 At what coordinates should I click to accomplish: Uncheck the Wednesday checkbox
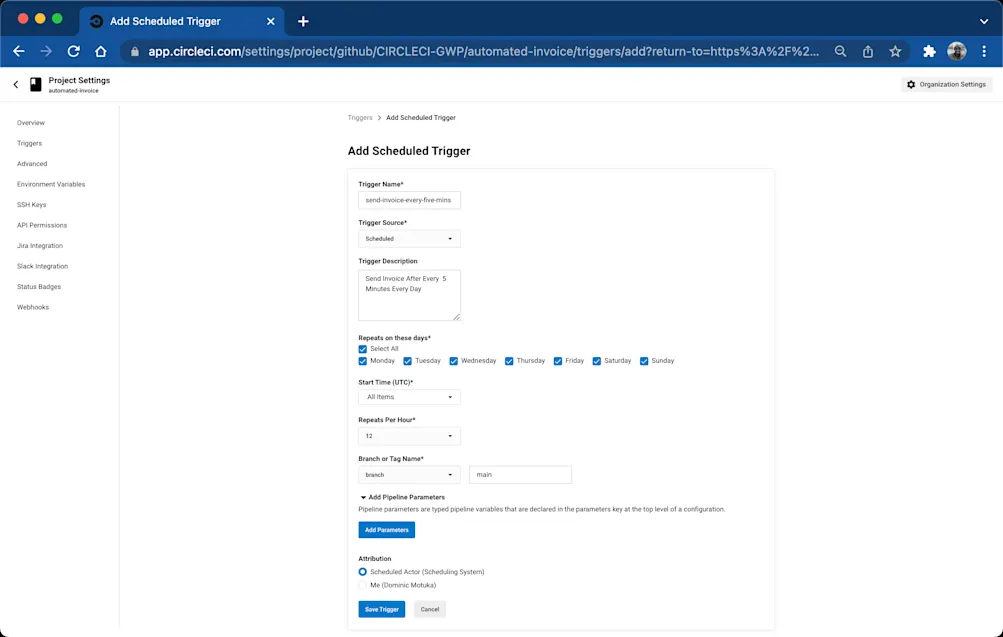click(454, 361)
